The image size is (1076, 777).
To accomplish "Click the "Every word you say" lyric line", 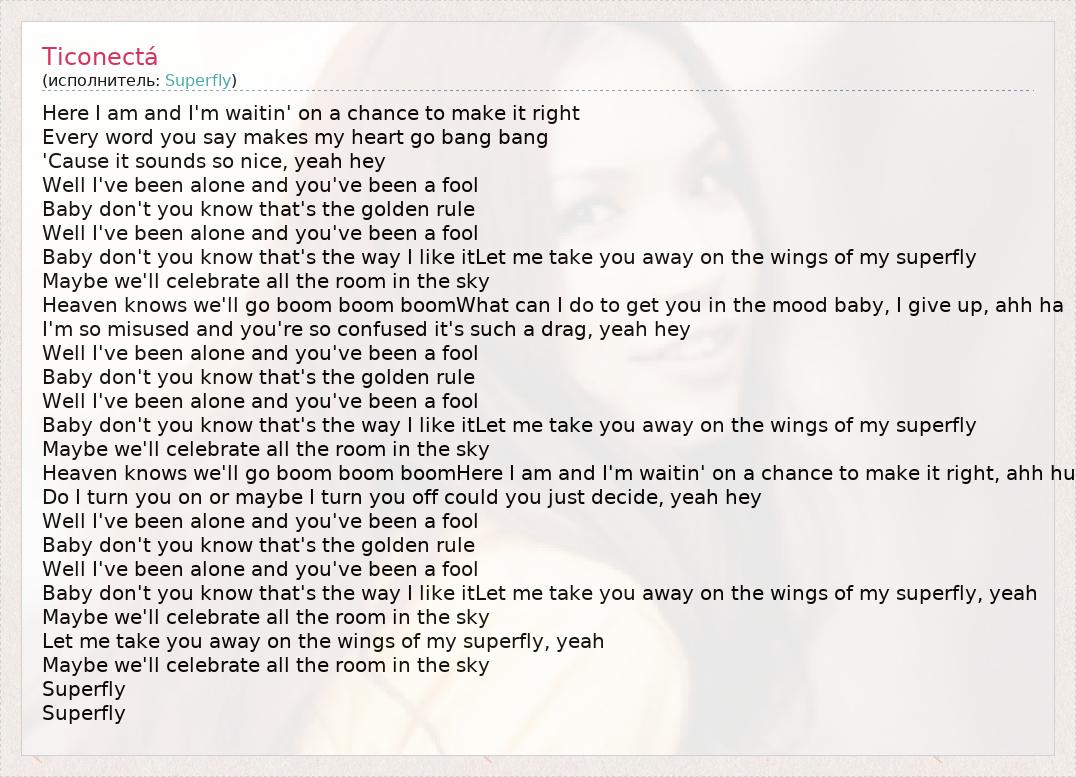I will click(x=295, y=137).
